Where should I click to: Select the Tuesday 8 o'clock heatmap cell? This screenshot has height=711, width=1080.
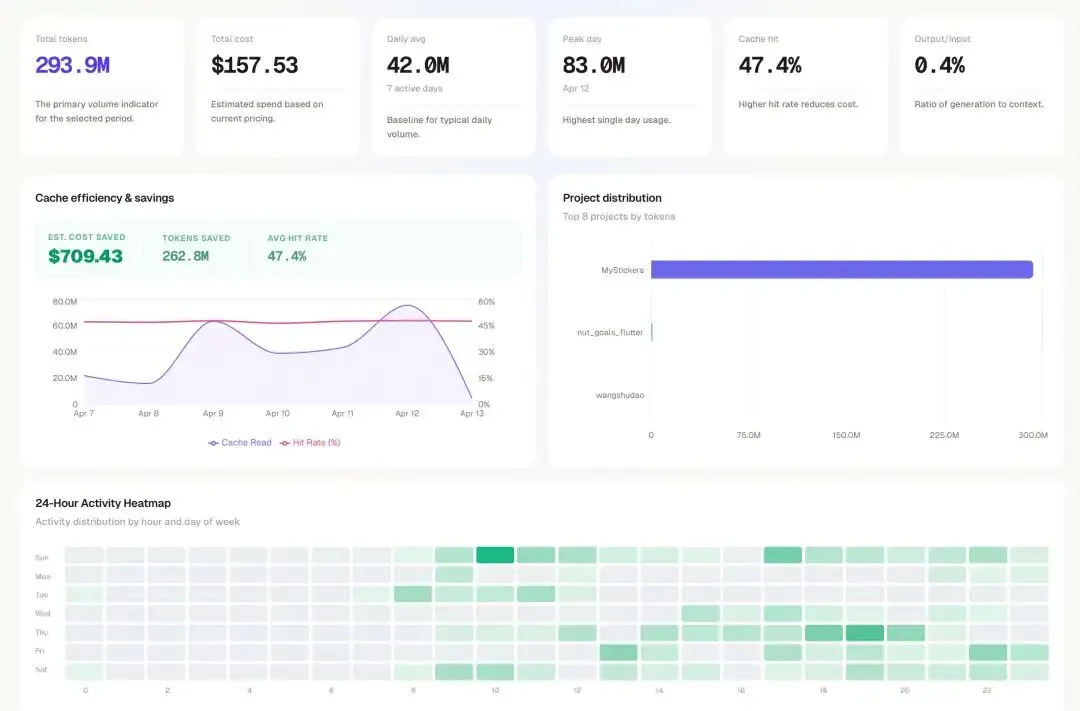(413, 593)
